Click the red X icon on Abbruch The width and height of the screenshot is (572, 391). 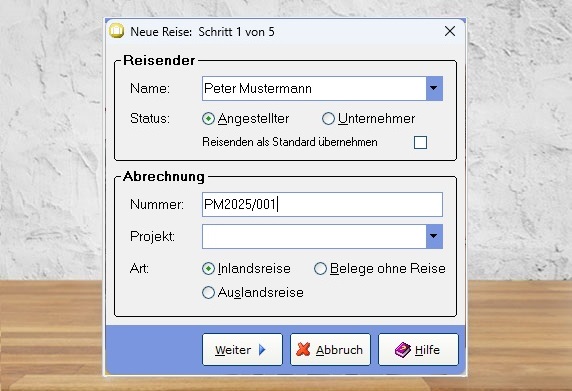pos(304,349)
